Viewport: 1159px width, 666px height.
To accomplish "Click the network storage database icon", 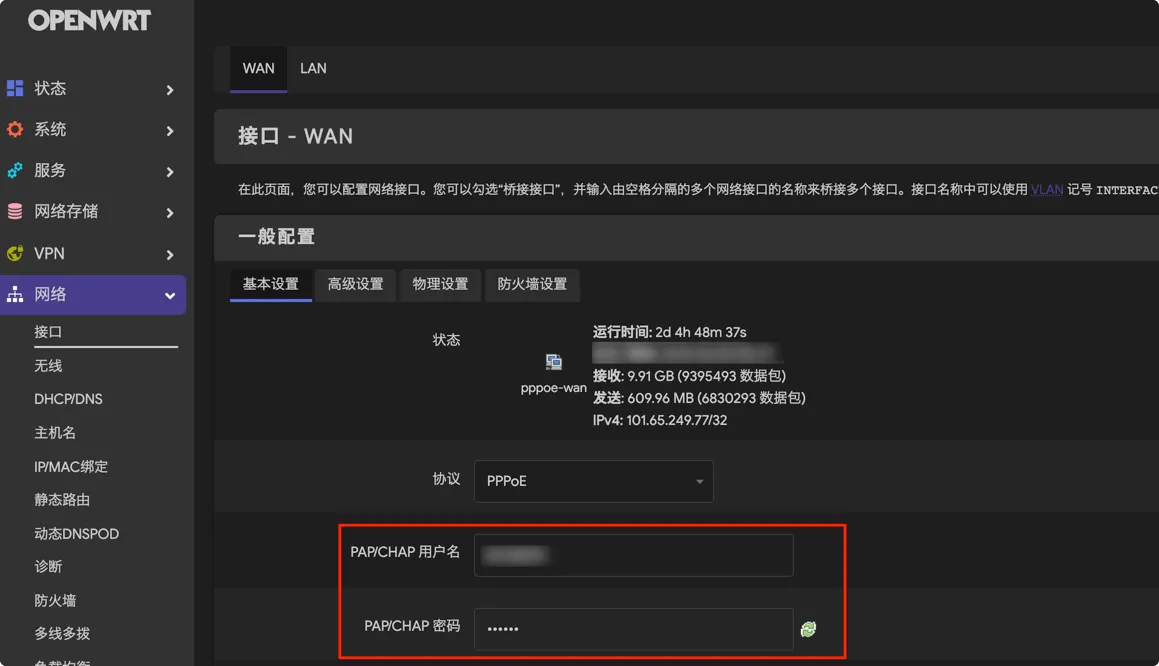I will pos(15,211).
